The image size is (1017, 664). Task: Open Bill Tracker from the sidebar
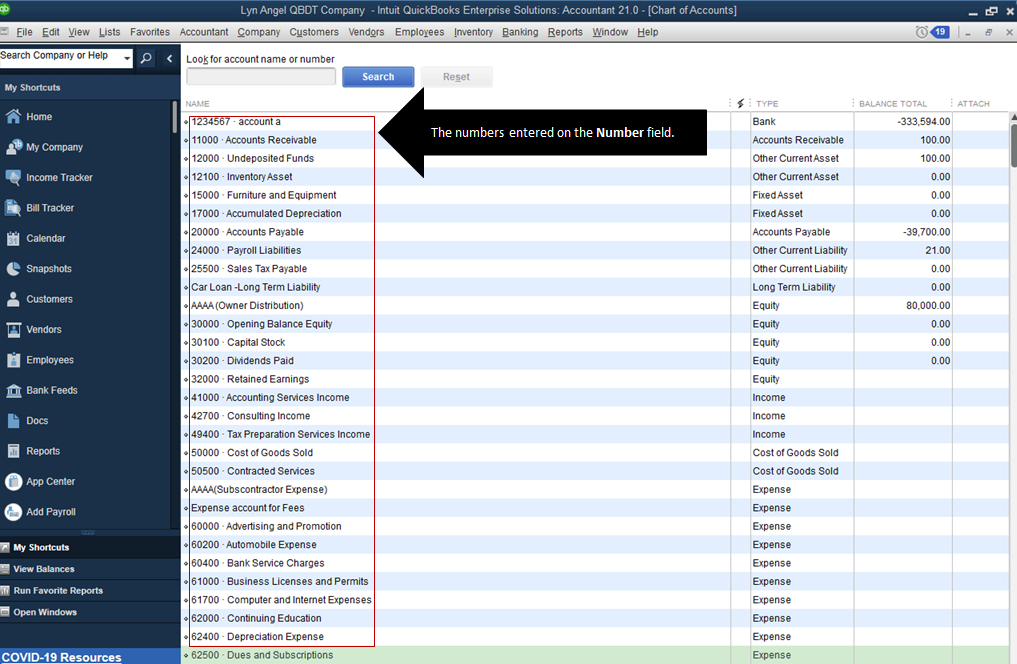coord(14,208)
